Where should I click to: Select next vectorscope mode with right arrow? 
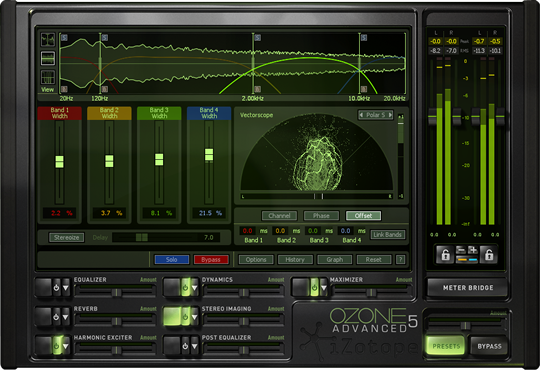(390, 115)
